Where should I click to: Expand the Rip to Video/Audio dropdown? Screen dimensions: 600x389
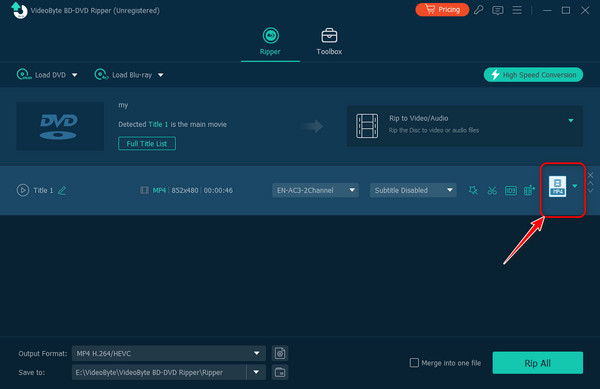(x=571, y=120)
